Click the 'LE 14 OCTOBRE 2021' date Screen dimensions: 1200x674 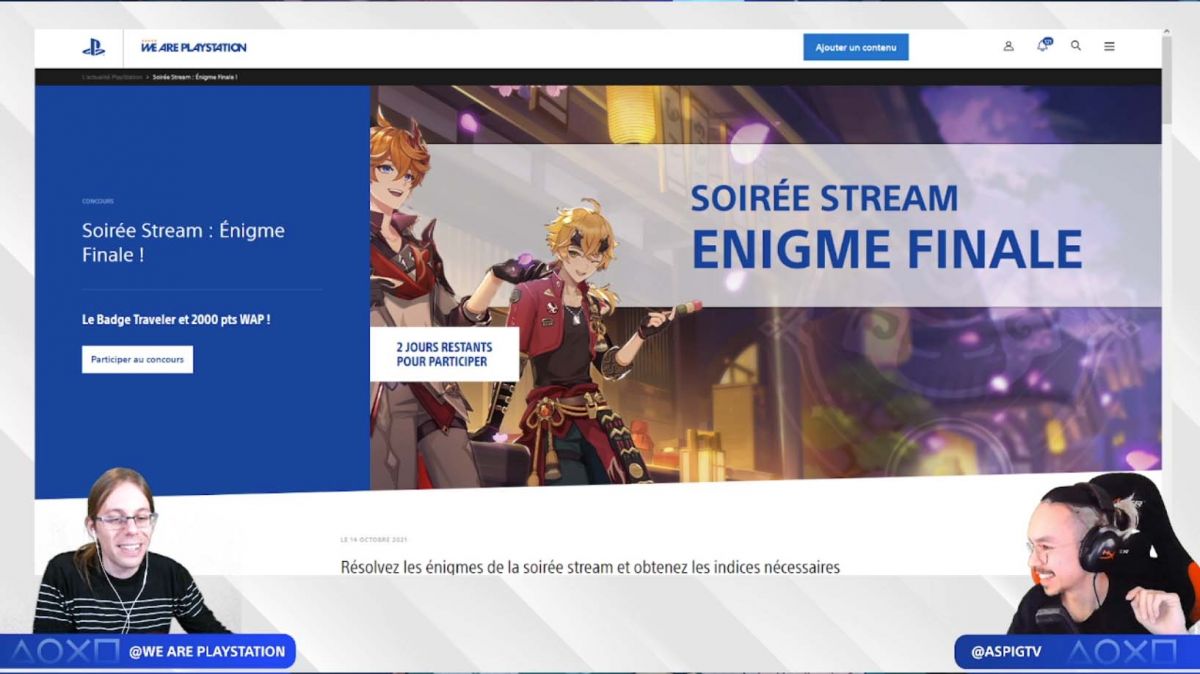tap(374, 540)
